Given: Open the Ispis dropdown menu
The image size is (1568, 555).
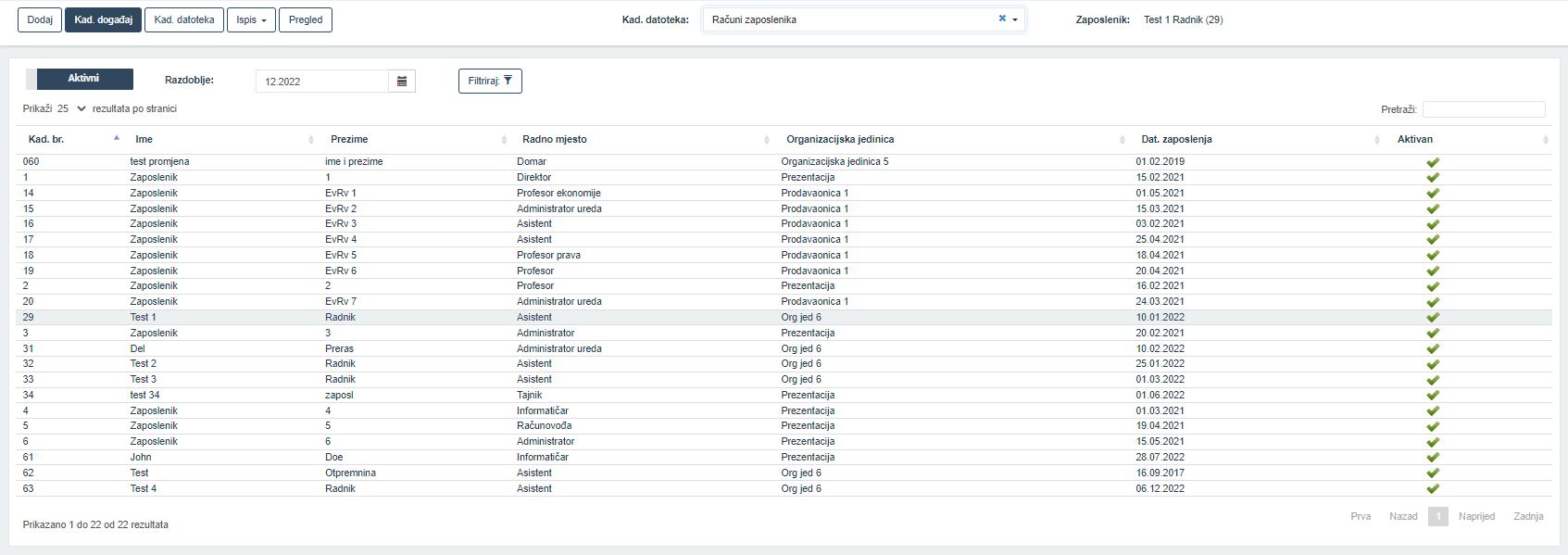Looking at the screenshot, I should coord(251,19).
